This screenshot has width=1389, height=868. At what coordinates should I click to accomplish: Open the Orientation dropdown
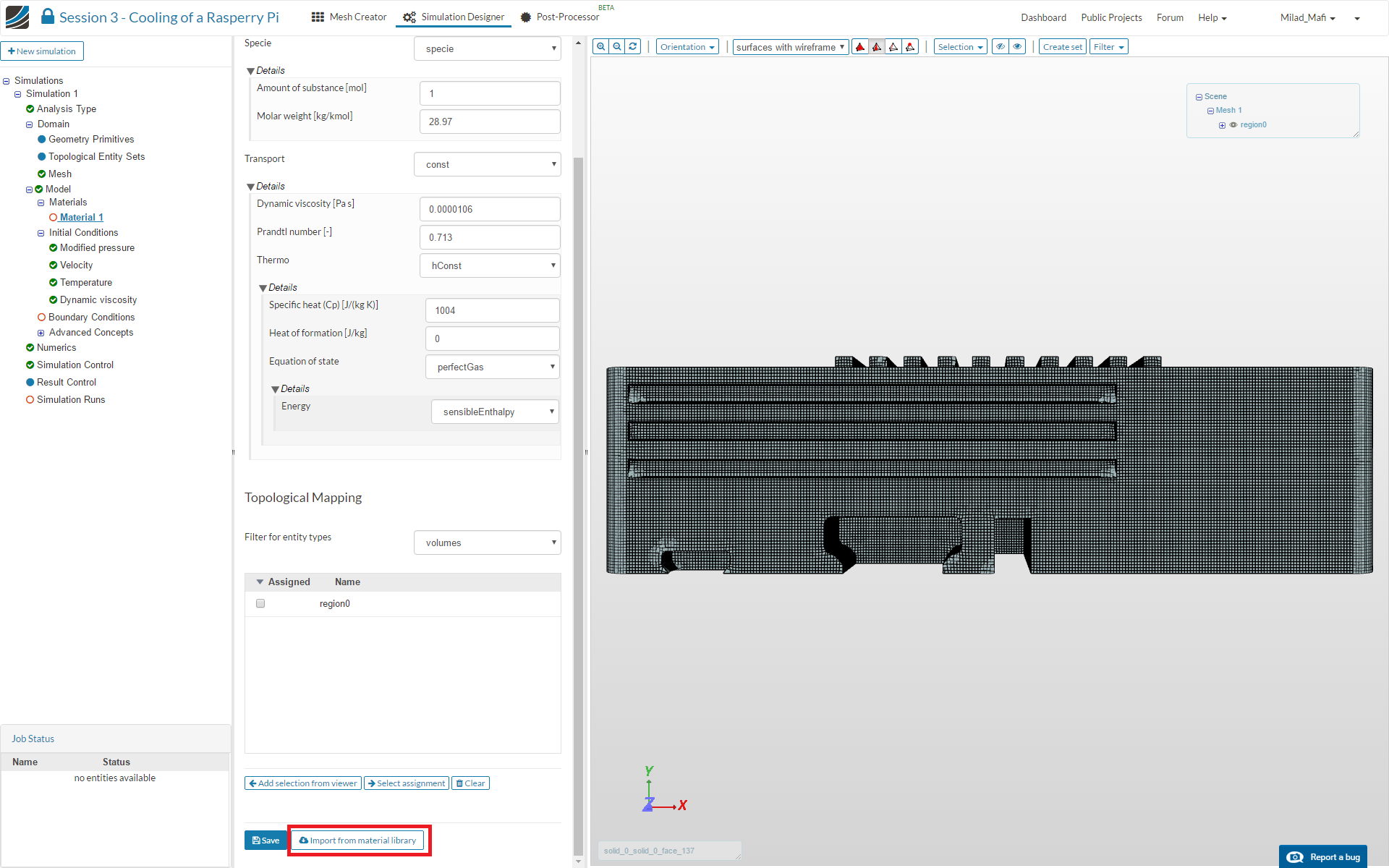(x=687, y=47)
